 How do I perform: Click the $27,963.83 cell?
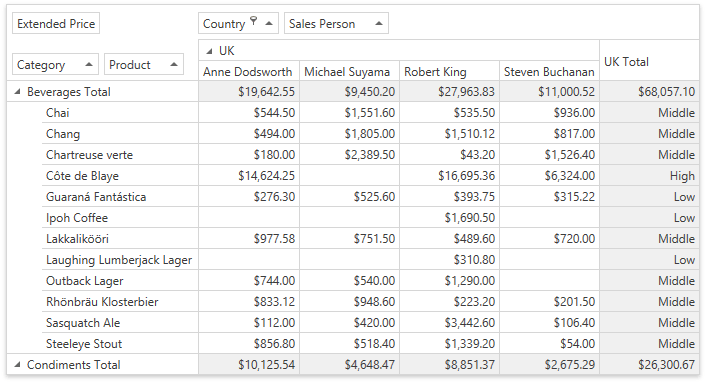[x=449, y=92]
